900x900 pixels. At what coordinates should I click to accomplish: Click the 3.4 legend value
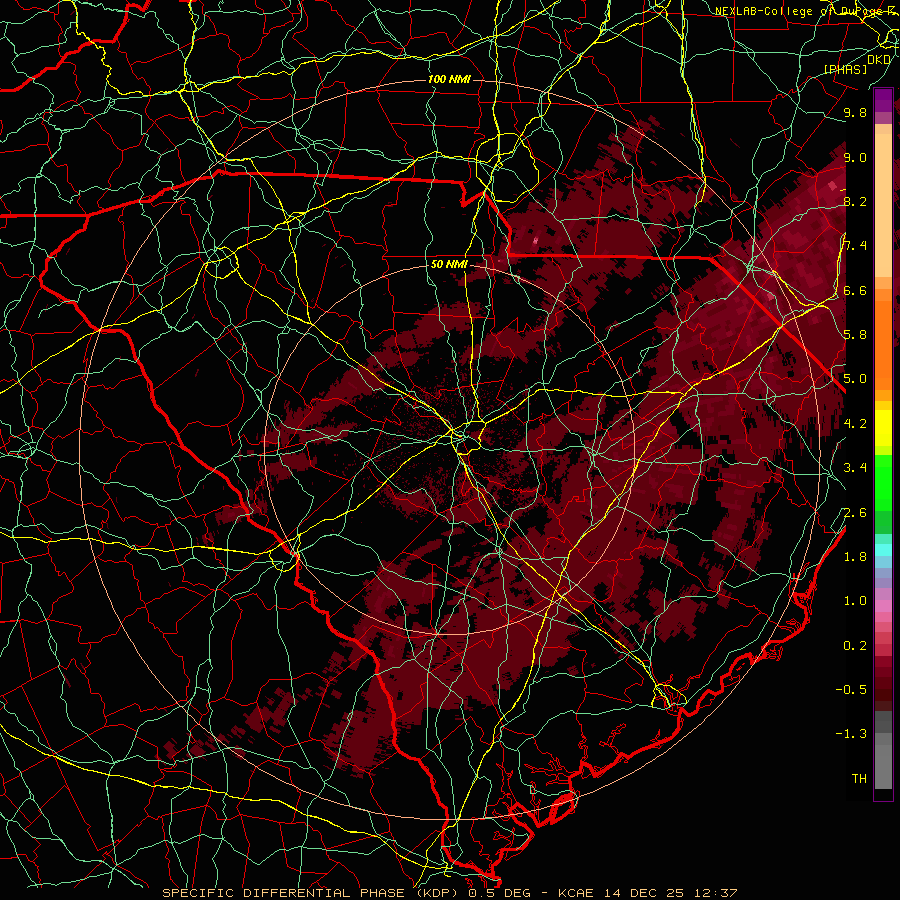855,468
